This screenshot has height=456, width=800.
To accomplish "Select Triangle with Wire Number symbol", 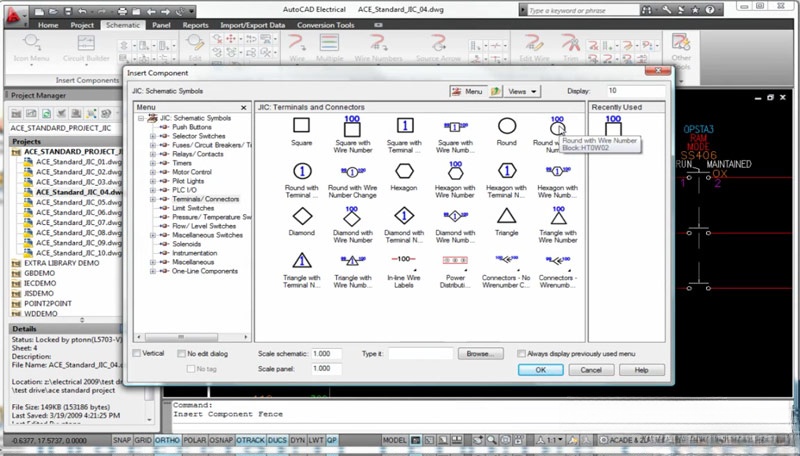I will (x=558, y=216).
